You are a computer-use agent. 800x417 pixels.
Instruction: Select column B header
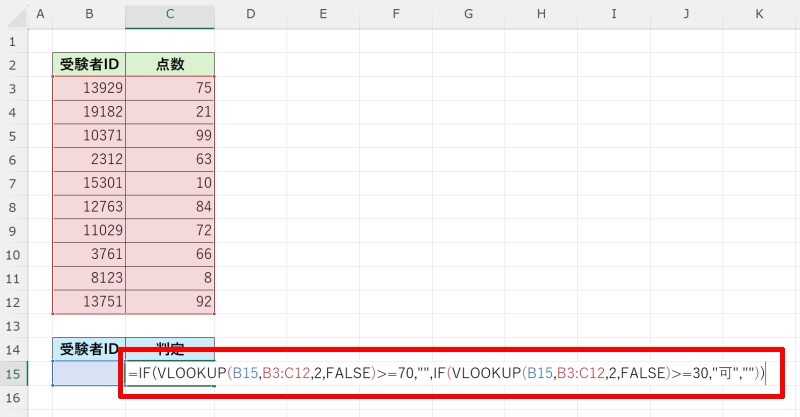click(x=89, y=14)
